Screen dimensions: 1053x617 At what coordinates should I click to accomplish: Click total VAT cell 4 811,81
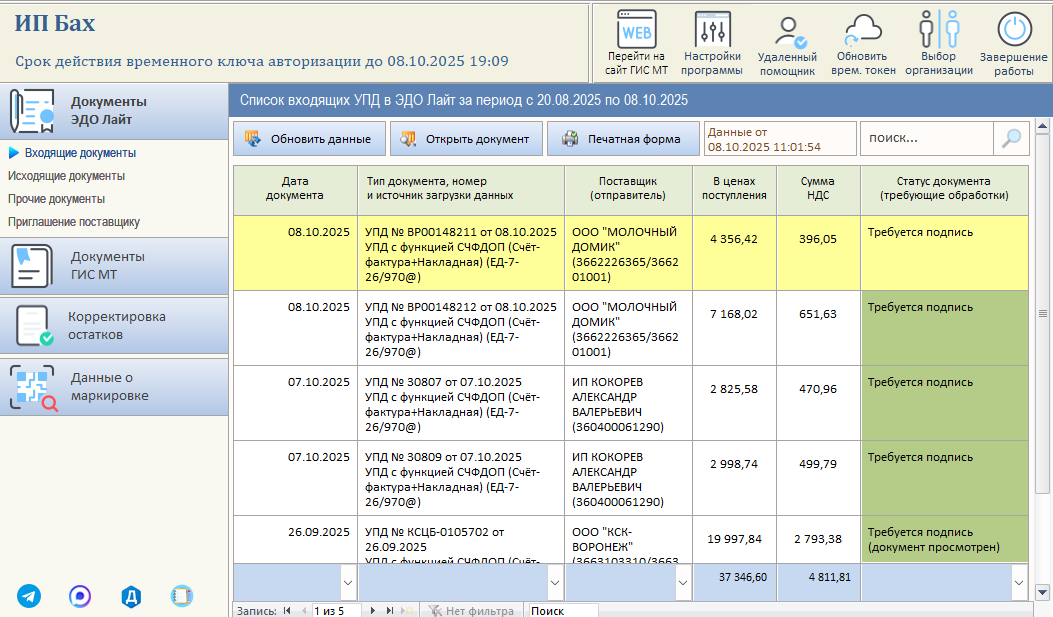818,582
